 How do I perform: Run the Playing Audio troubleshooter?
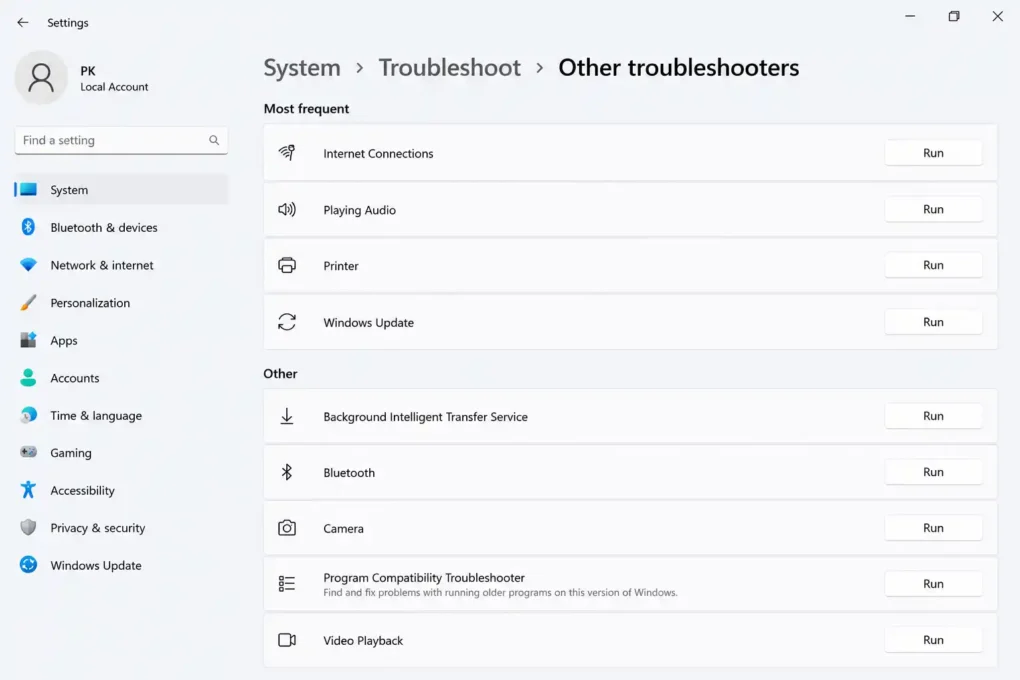pos(933,210)
